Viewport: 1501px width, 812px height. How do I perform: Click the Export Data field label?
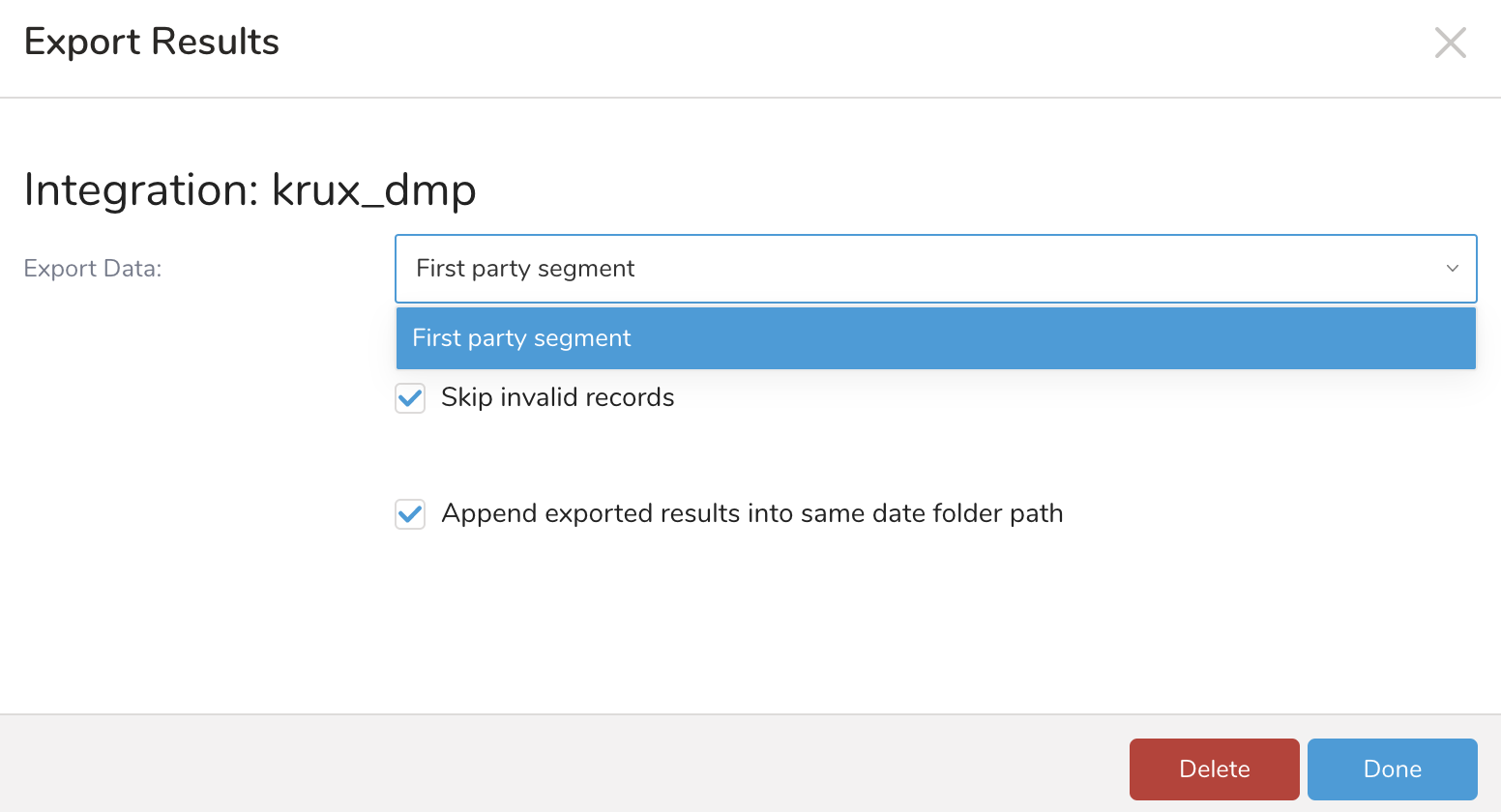93,269
